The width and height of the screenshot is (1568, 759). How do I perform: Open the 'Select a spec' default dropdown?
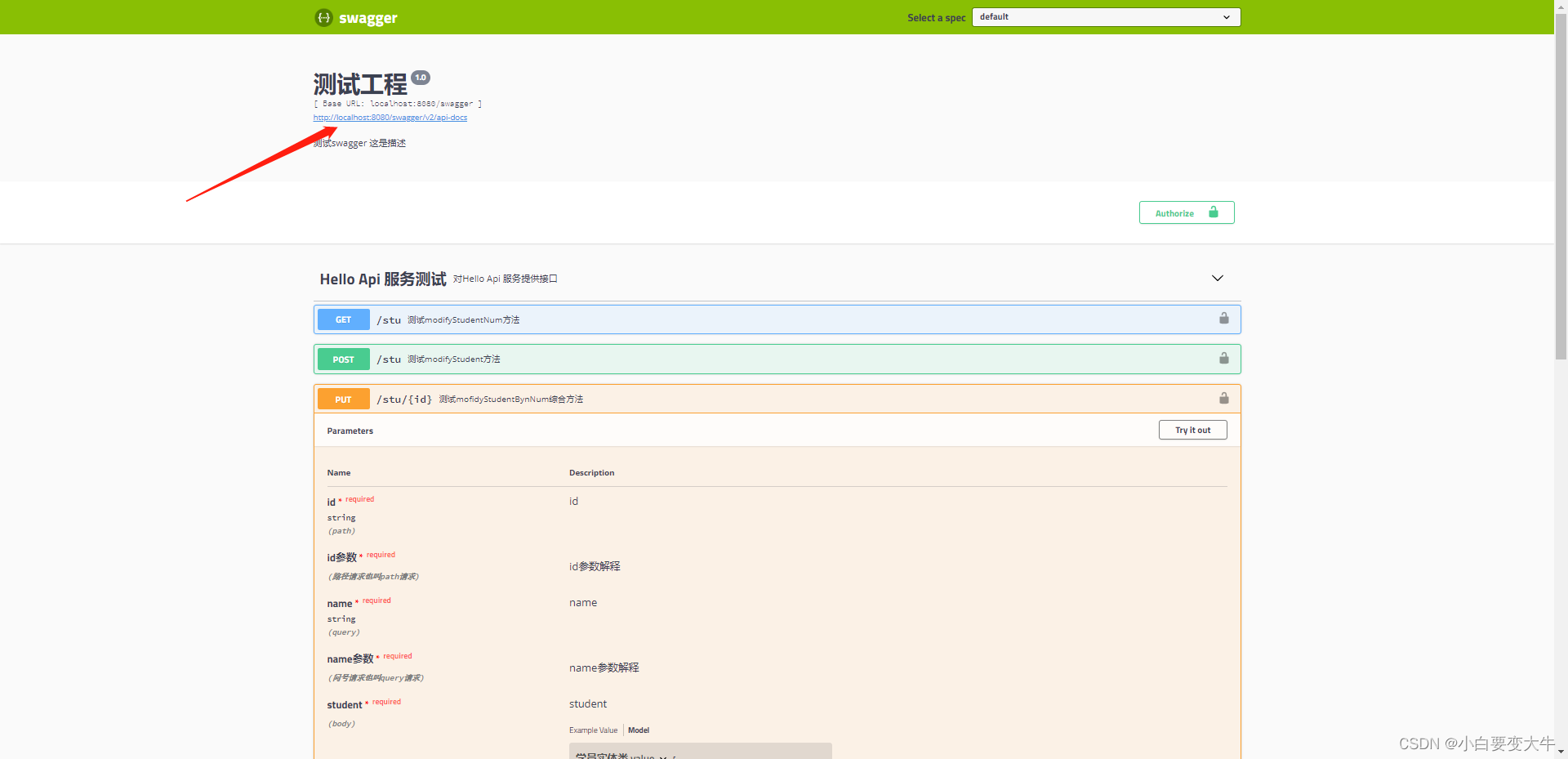(1106, 17)
